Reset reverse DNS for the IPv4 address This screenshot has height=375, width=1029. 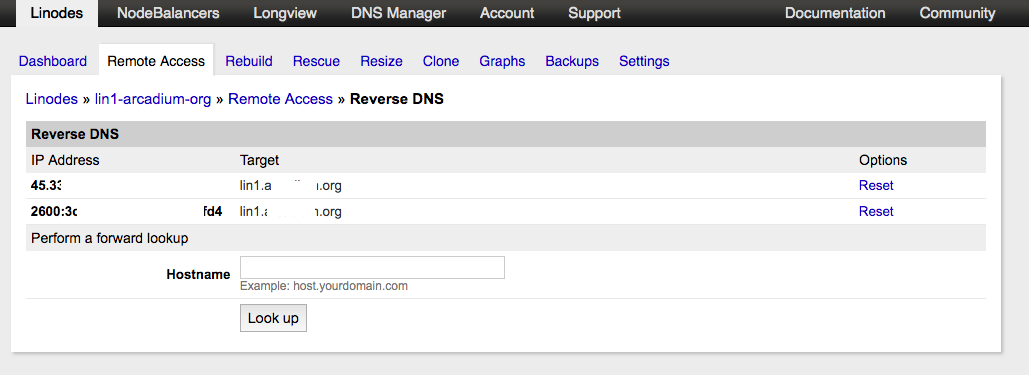click(x=875, y=185)
